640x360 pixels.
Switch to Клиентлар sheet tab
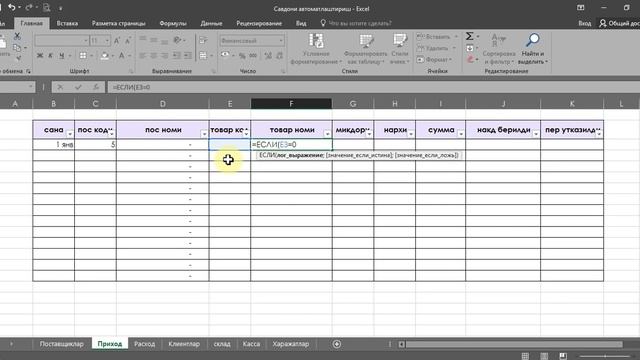pyautogui.click(x=184, y=344)
